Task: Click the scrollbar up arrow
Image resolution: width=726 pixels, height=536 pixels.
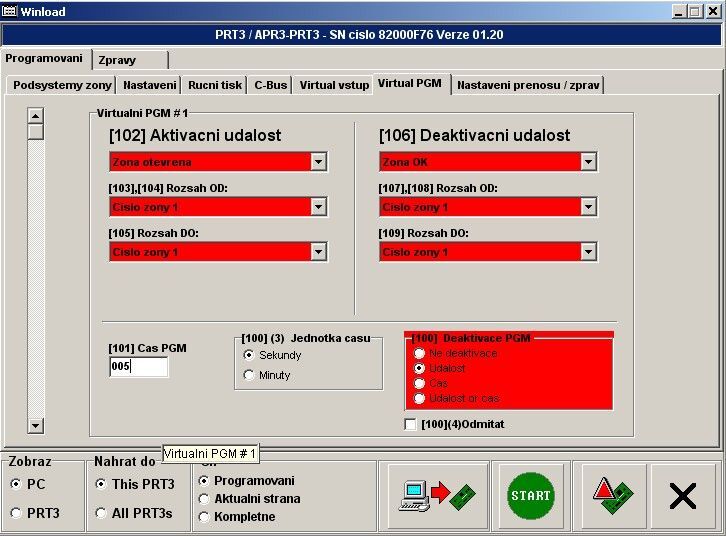Action: 36,114
